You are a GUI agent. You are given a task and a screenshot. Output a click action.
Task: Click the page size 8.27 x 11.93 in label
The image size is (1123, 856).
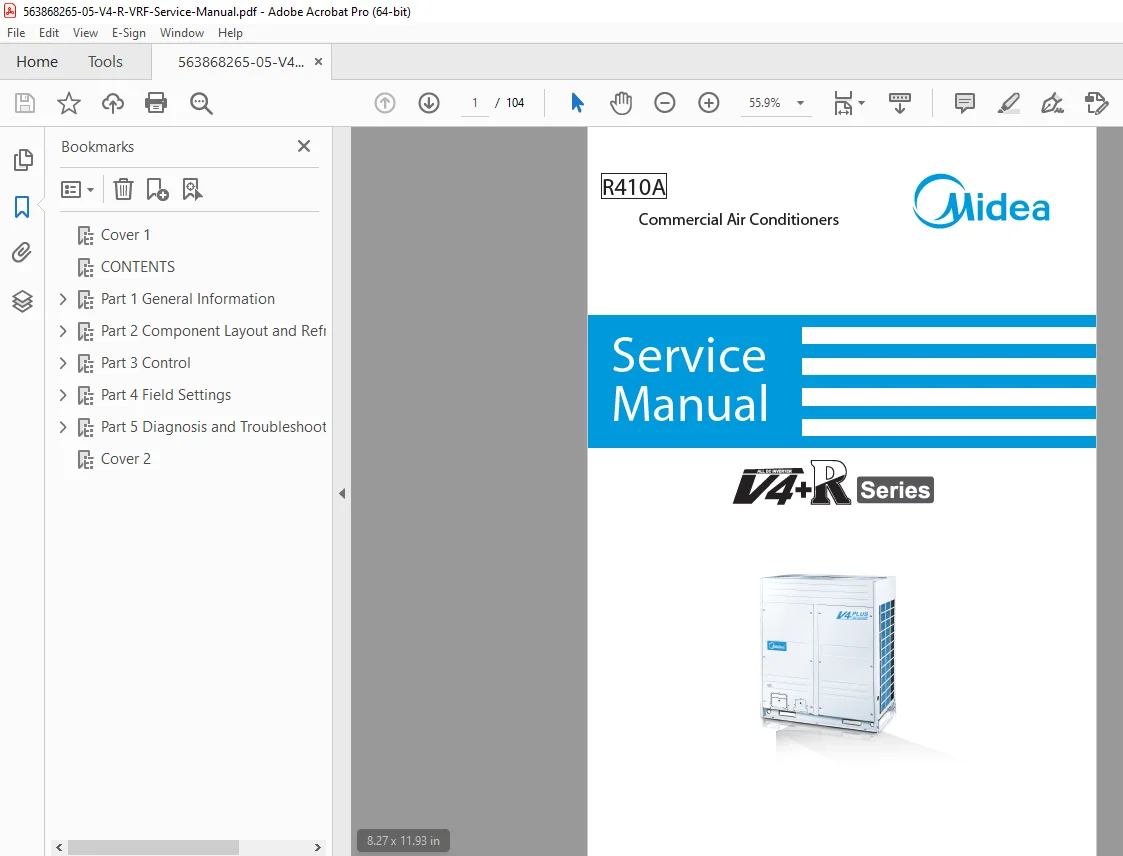pyautogui.click(x=403, y=841)
